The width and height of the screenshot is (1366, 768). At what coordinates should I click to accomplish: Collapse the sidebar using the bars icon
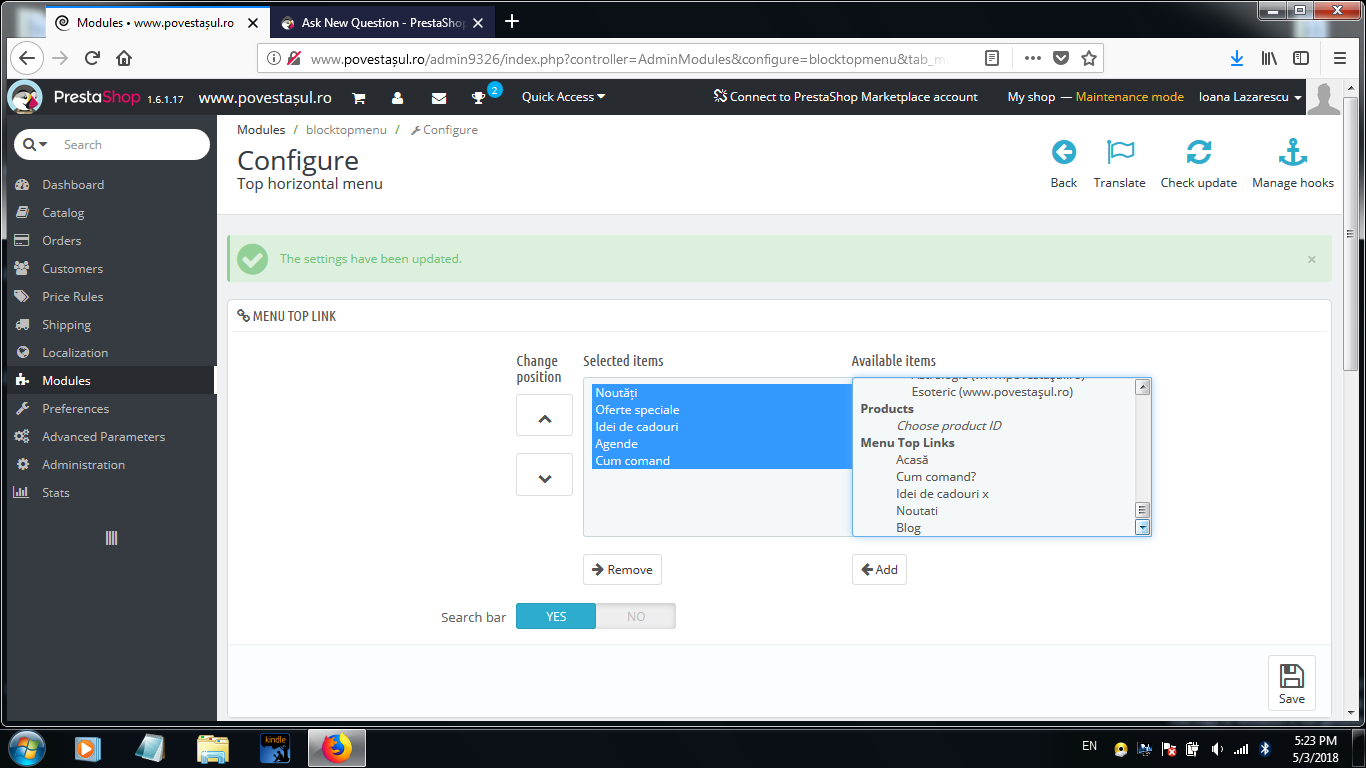111,538
